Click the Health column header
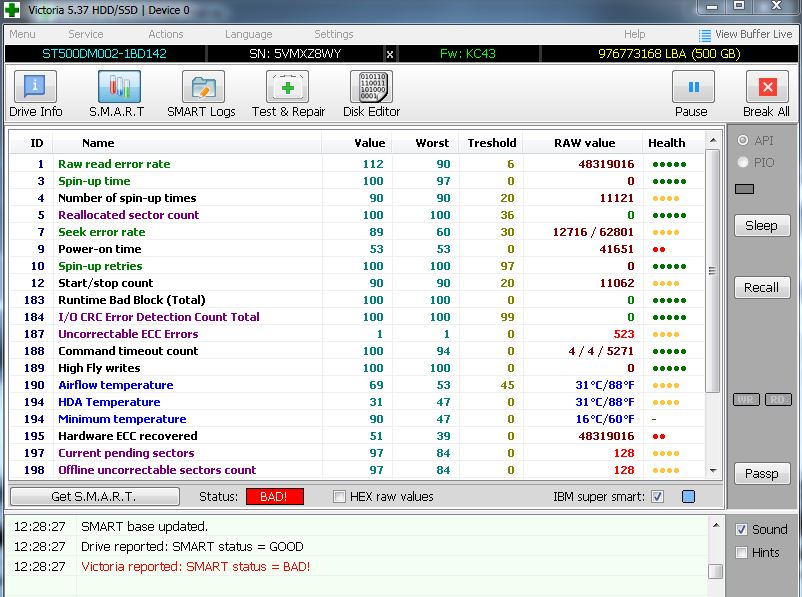This screenshot has width=802, height=597. 666,143
